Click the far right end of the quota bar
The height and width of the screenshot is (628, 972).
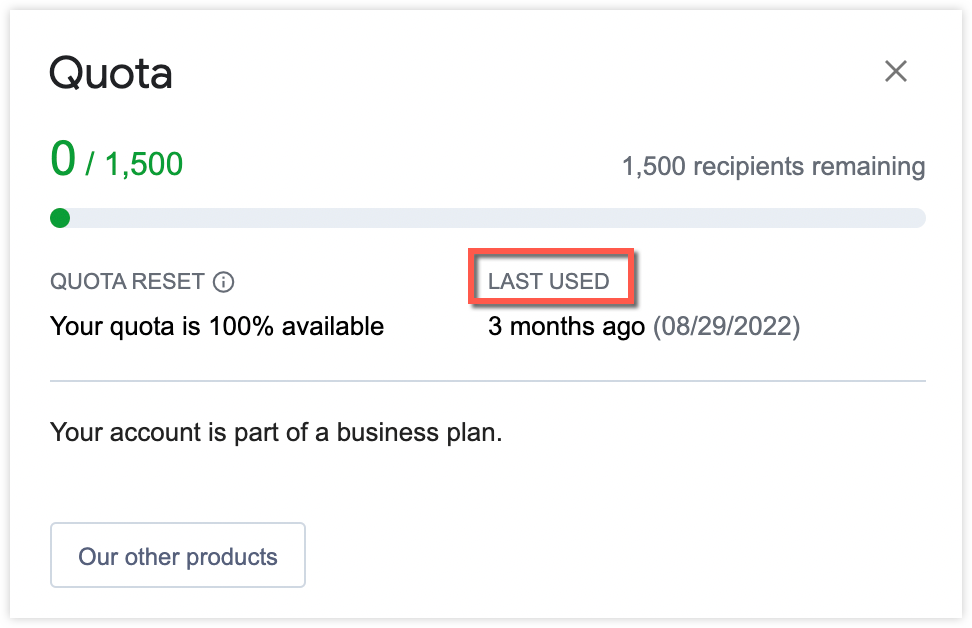918,218
